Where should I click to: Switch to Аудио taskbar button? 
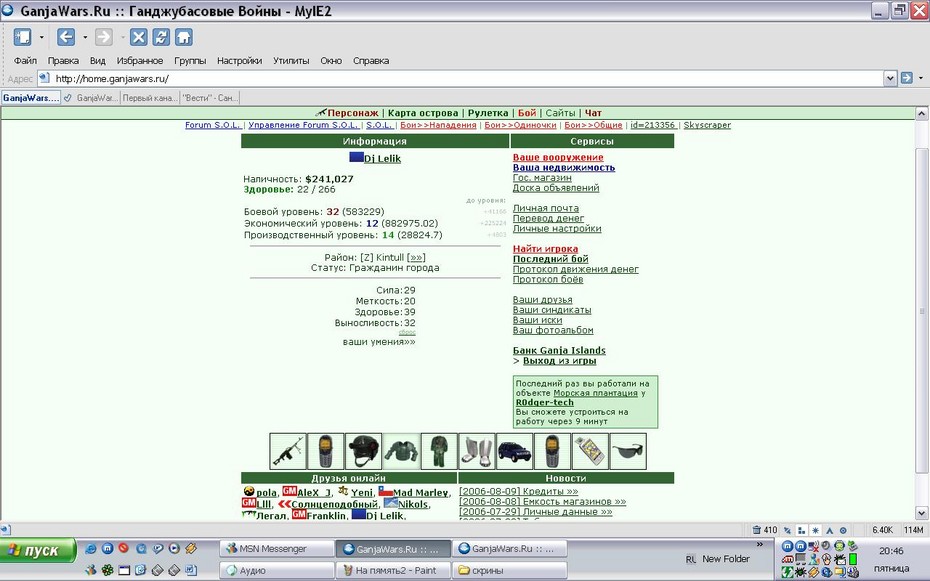tap(276, 570)
